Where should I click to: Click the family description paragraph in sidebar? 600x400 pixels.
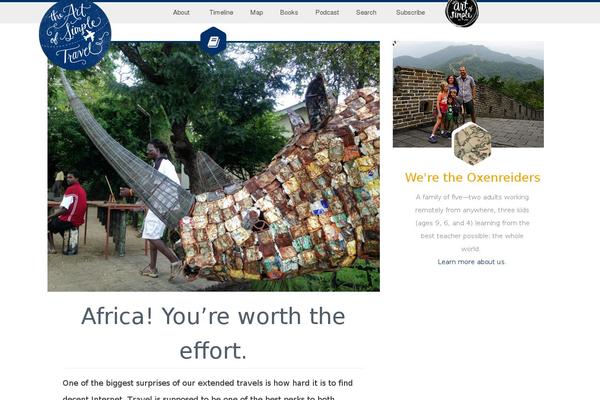[x=472, y=223]
